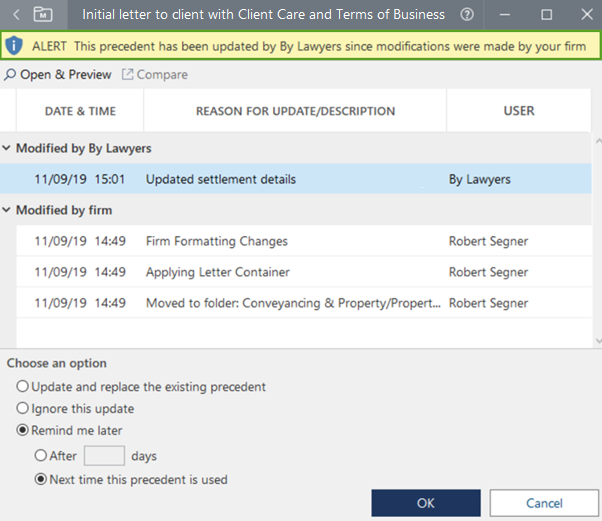The image size is (602, 521).
Task: Click the folder icon in title bar
Action: tap(43, 15)
